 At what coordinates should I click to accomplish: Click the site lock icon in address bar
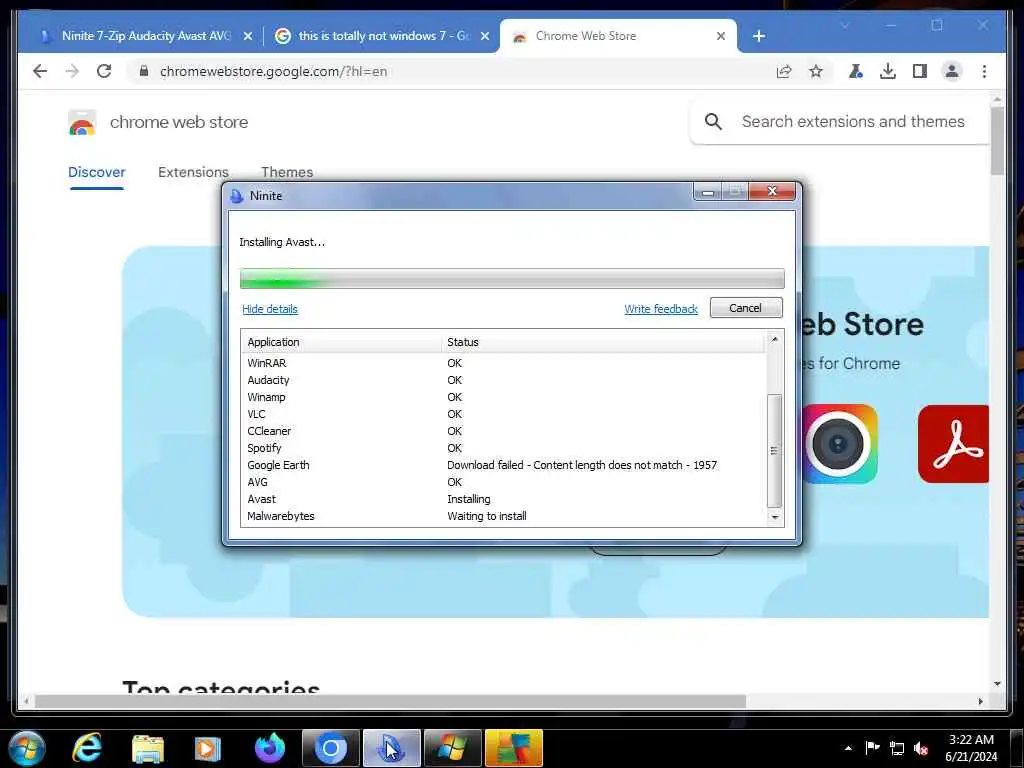tap(144, 71)
